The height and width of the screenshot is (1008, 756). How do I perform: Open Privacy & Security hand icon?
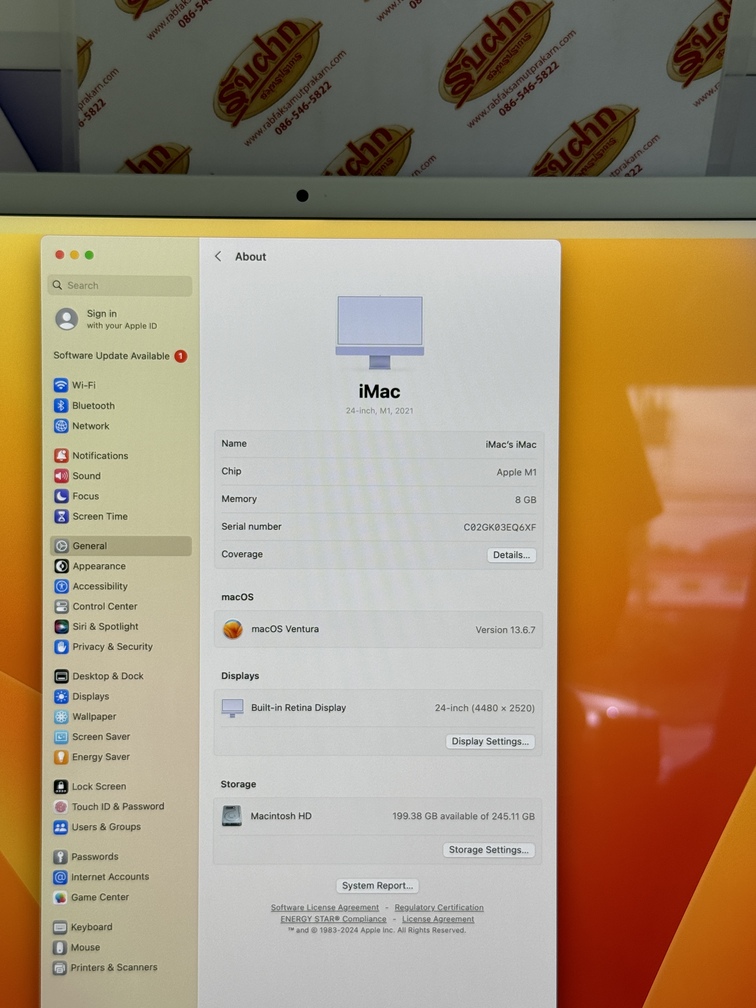tap(61, 647)
